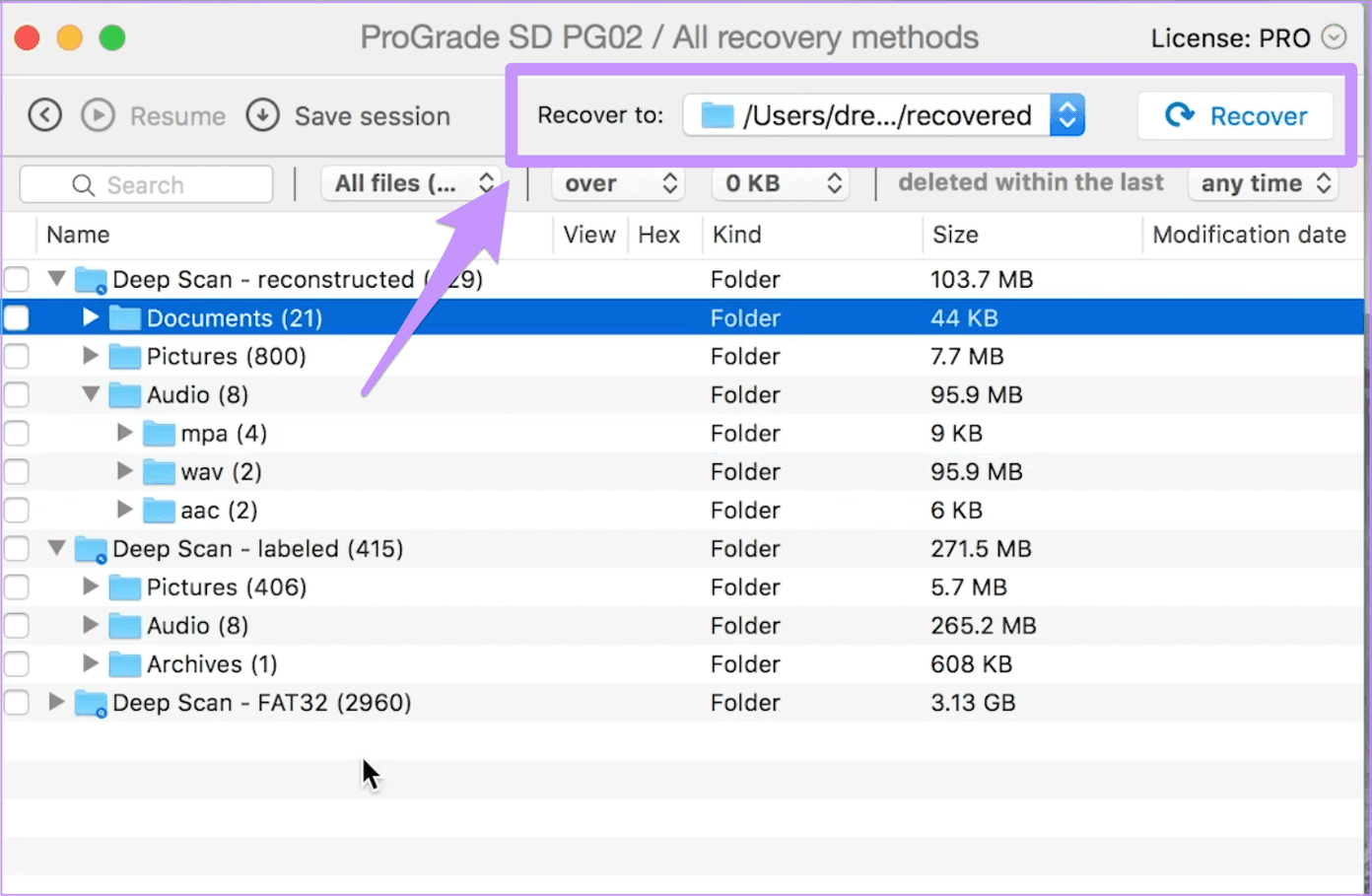Check the Pictures (800) checkbox
The width and height of the screenshot is (1372, 896).
click(x=17, y=357)
